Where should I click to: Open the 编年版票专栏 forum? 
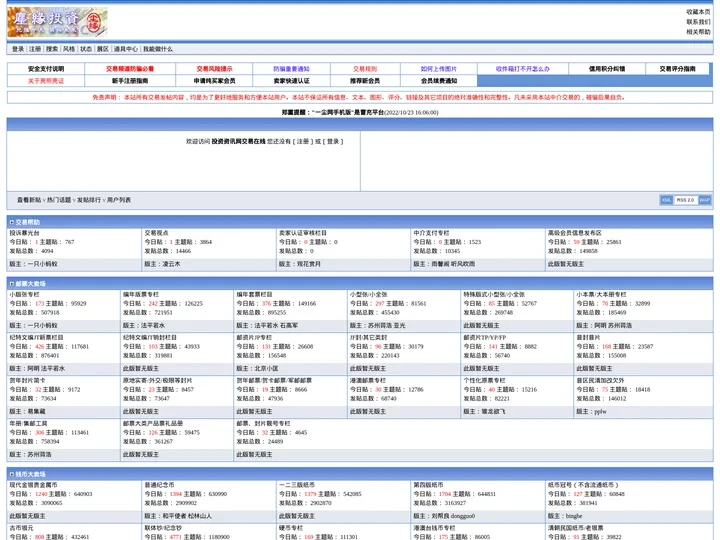tap(141, 294)
